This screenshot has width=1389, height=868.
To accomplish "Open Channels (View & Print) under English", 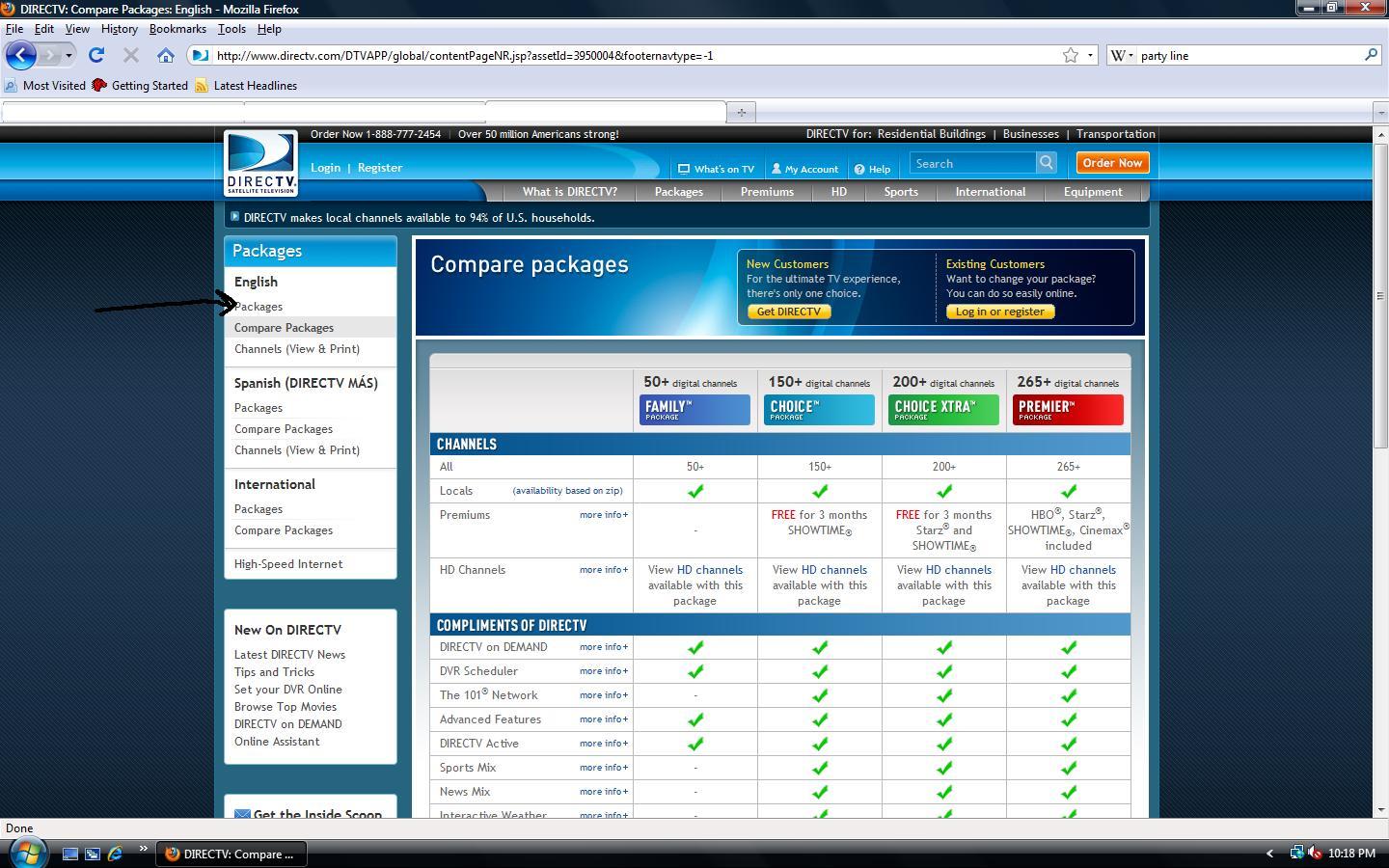I will point(296,349).
